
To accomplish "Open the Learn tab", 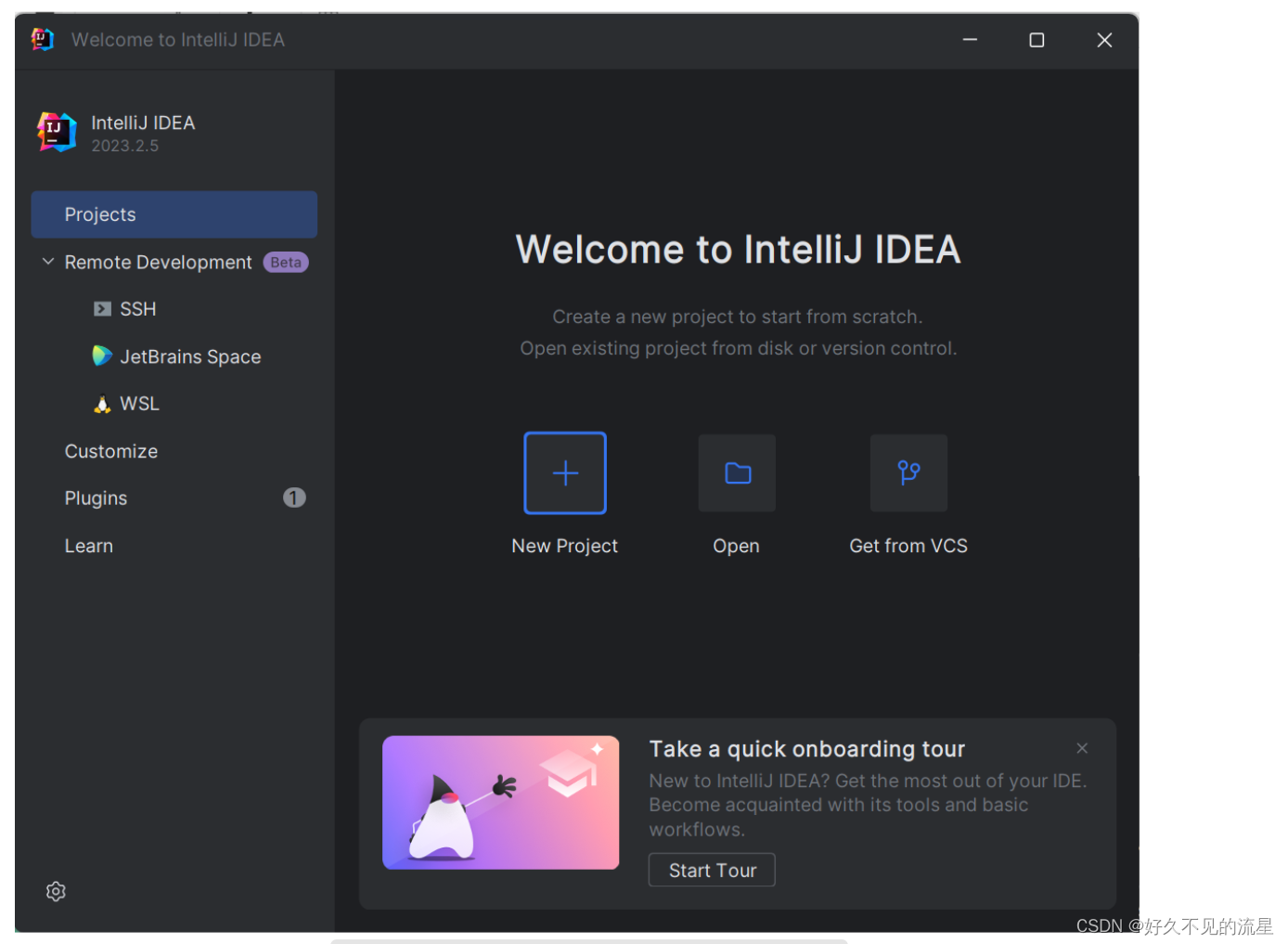I will click(89, 546).
